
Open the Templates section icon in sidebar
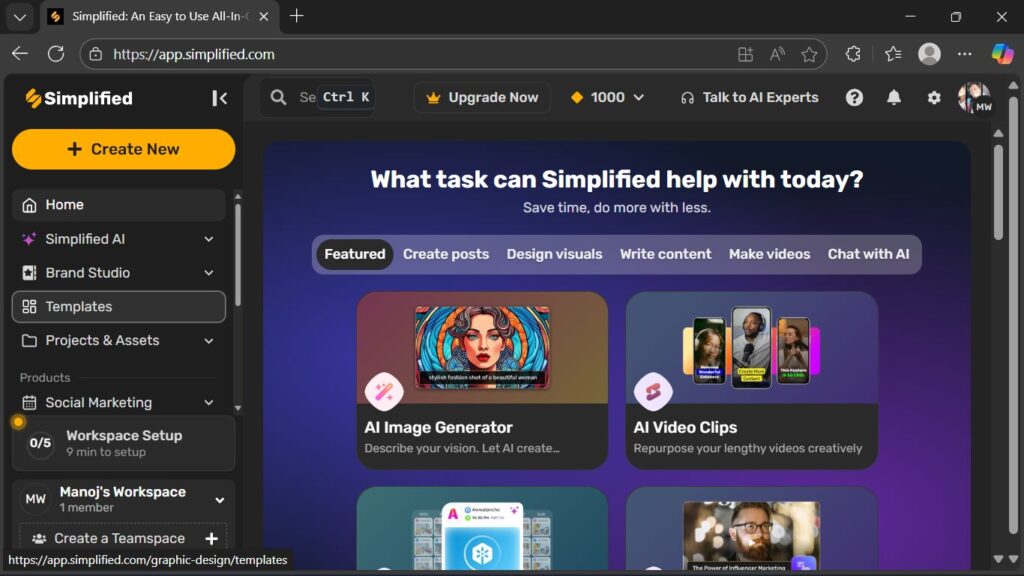tap(31, 307)
